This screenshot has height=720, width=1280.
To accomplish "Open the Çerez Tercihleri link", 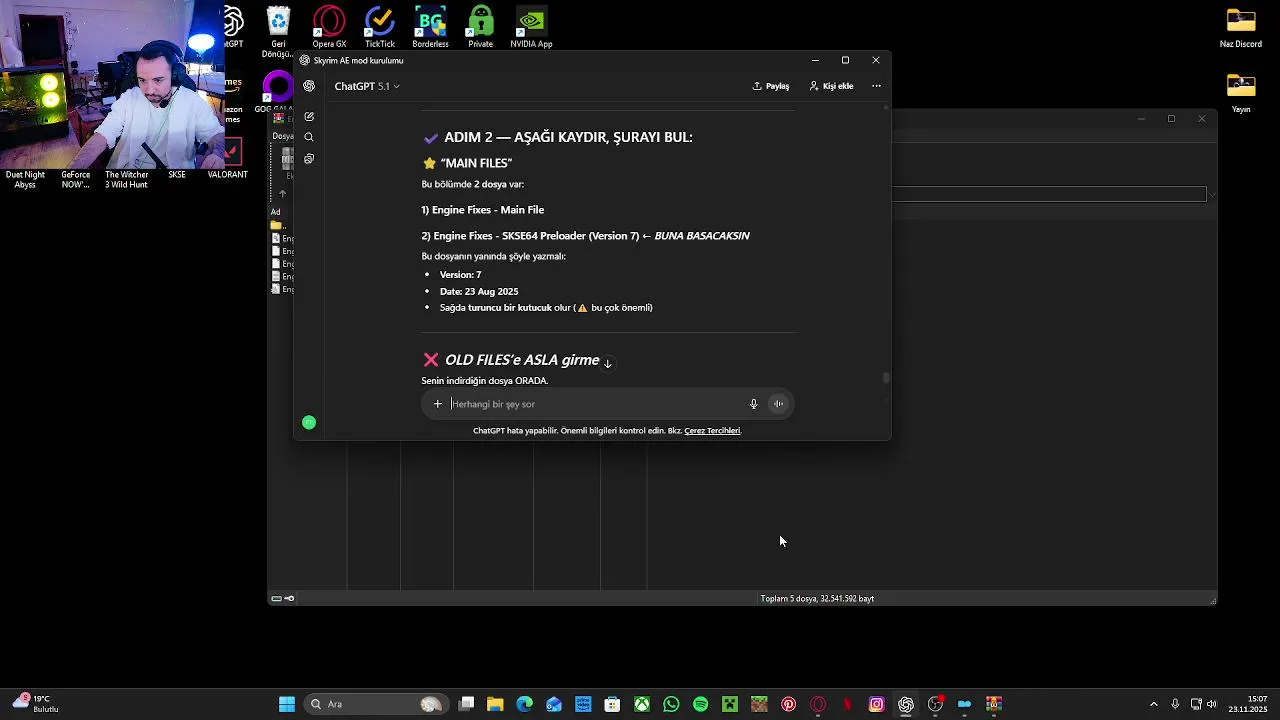I will pos(712,431).
